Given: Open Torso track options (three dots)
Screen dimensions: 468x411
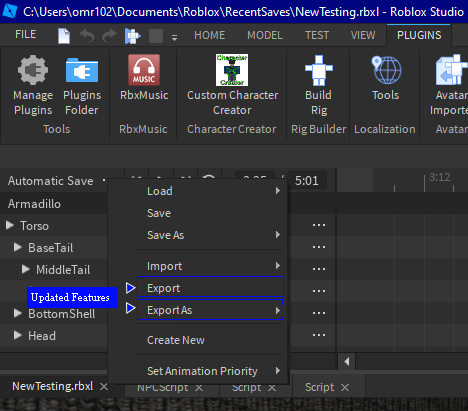Looking at the screenshot, I should pyautogui.click(x=319, y=225).
